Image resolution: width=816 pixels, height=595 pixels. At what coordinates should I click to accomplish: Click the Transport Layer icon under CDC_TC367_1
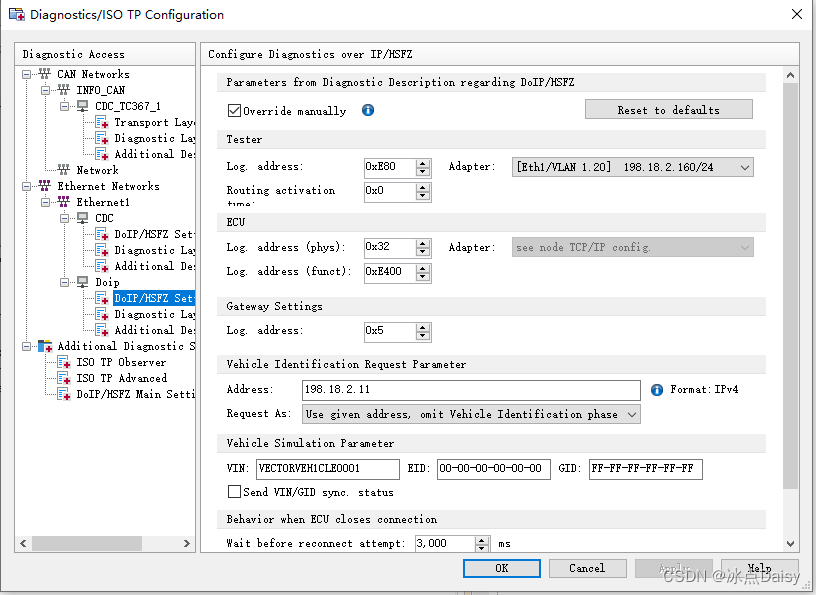coord(103,124)
